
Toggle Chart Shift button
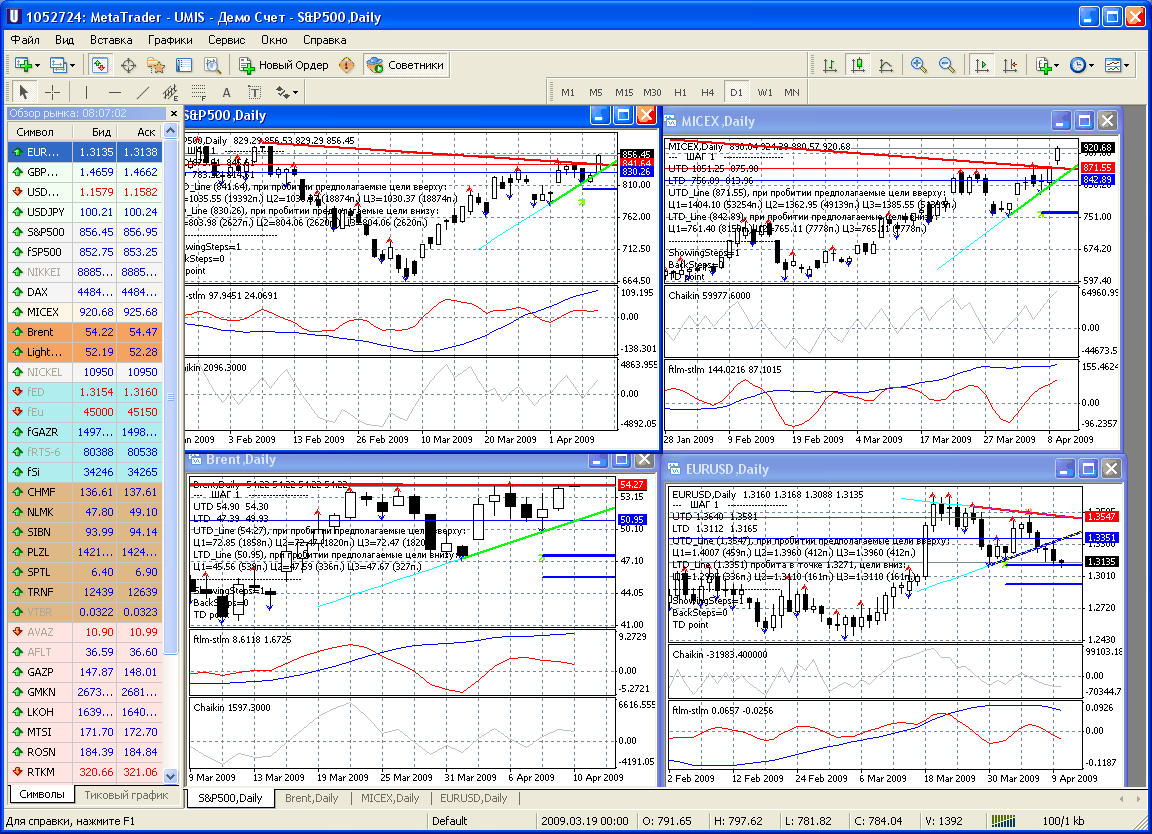point(1009,65)
